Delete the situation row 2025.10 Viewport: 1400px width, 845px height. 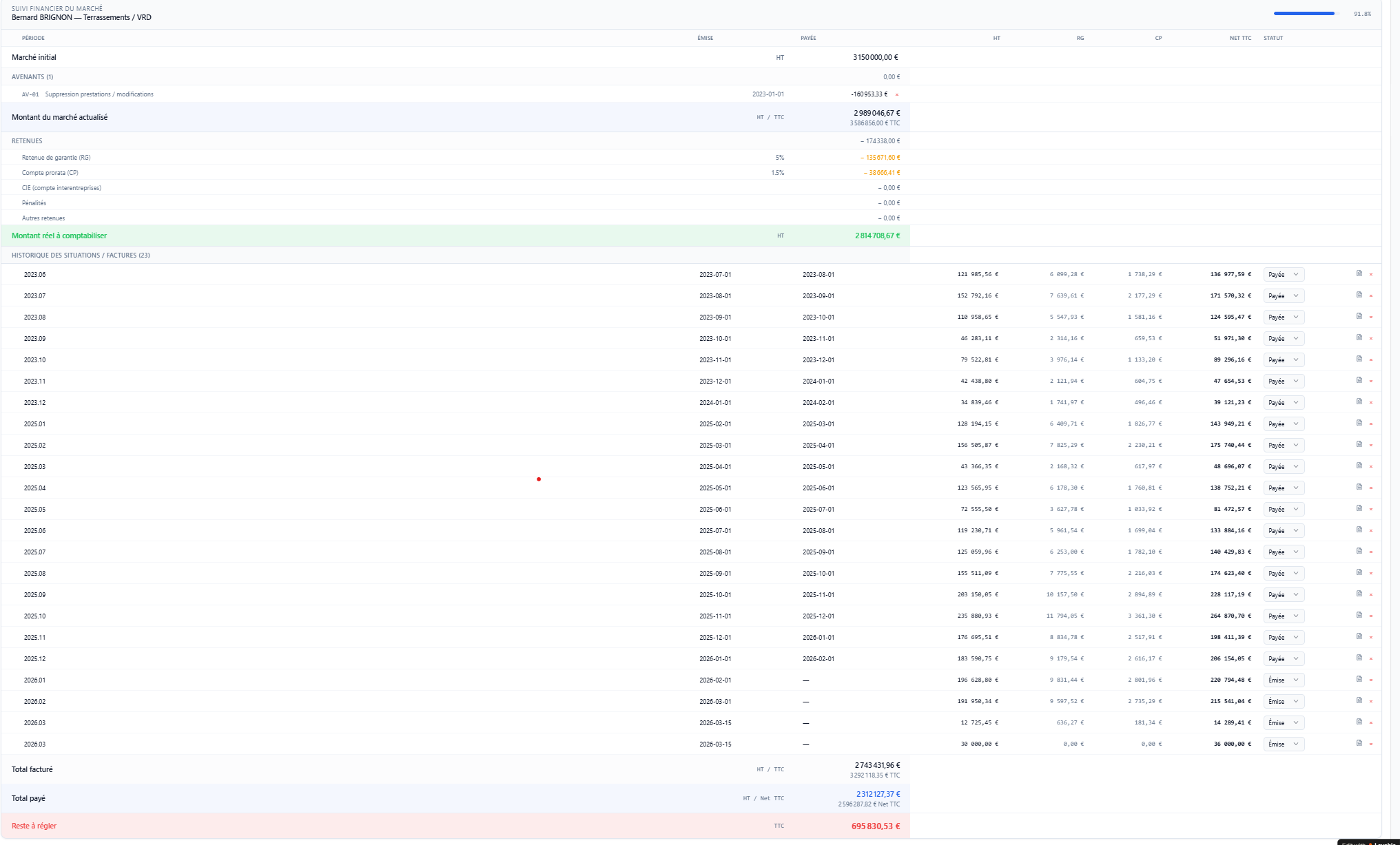(1370, 616)
